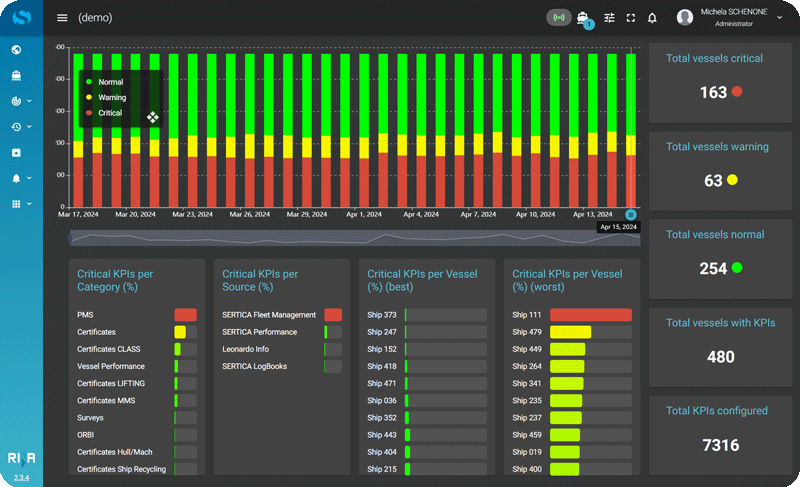This screenshot has width=800, height=487.
Task: Expand the grid apps submenu in sidebar
Action: click(x=20, y=204)
